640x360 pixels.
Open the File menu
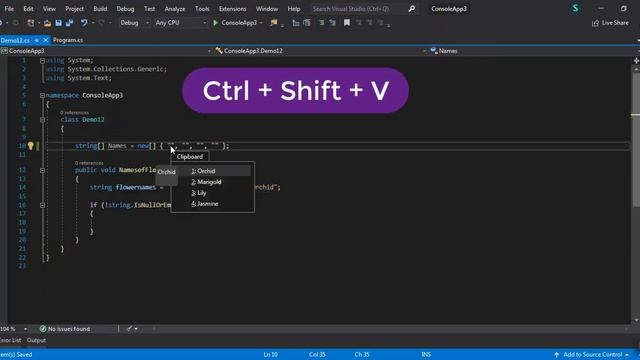(9, 9)
